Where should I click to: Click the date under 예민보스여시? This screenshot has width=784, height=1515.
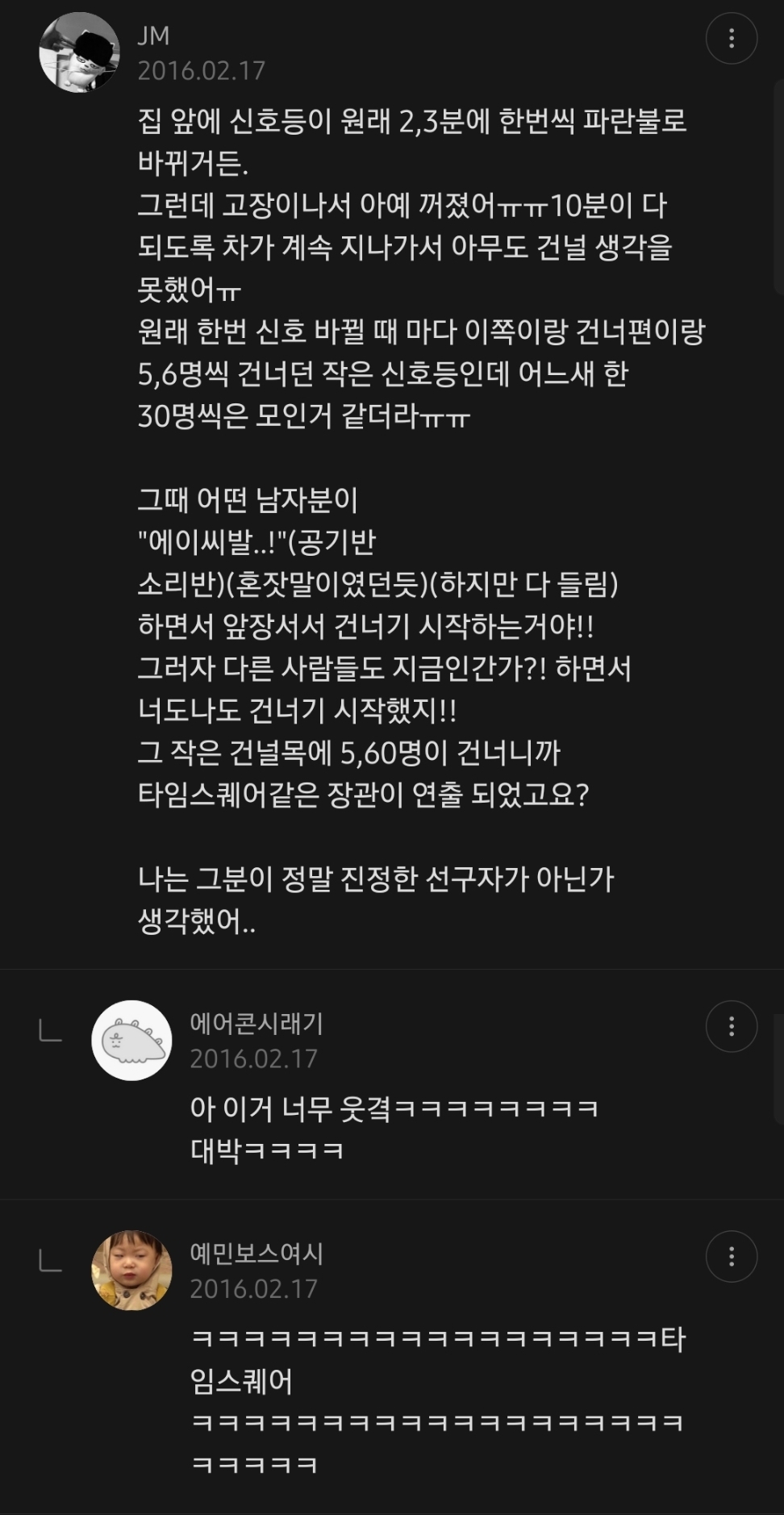tap(253, 1288)
